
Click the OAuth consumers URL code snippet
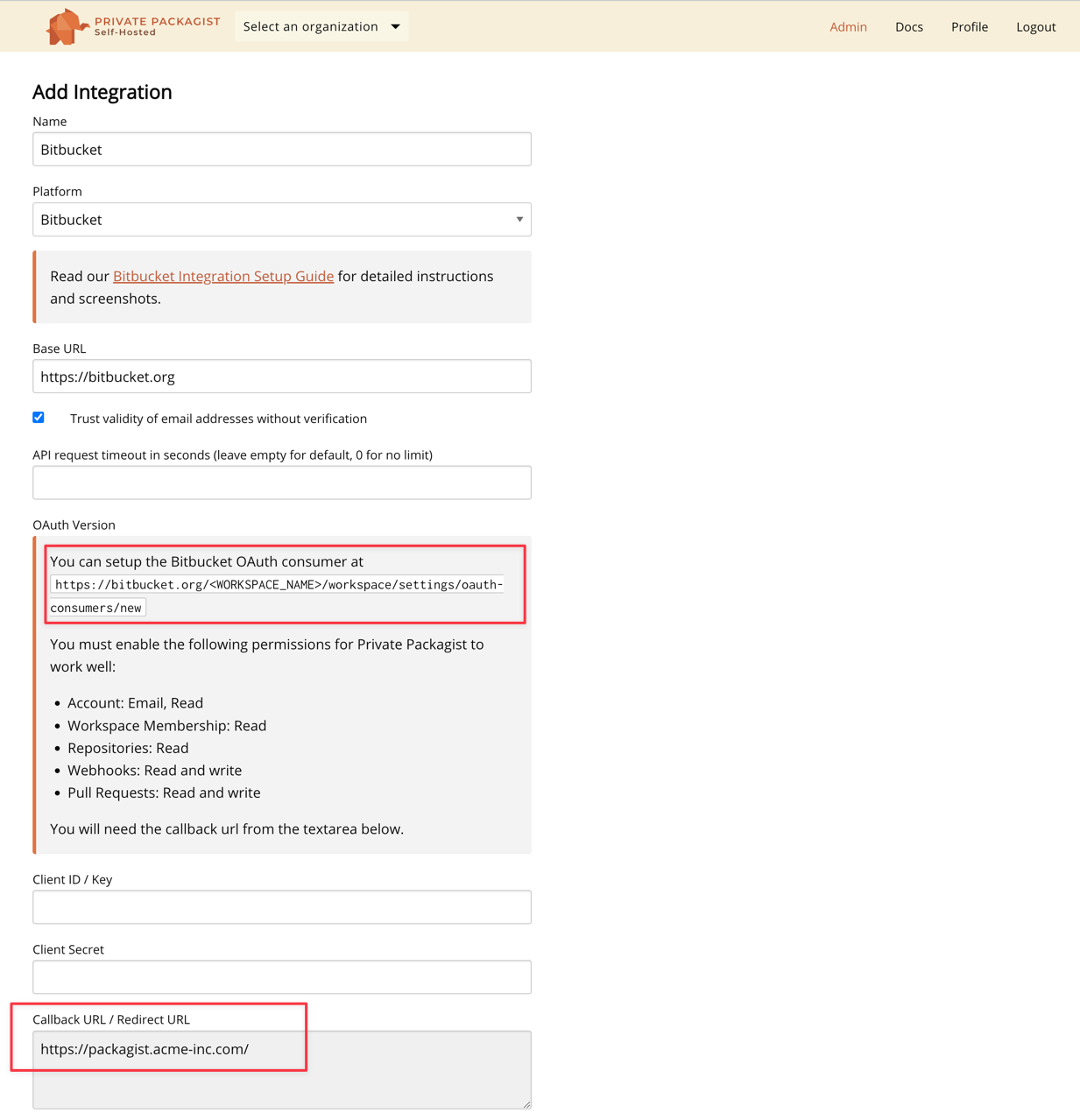(277, 585)
